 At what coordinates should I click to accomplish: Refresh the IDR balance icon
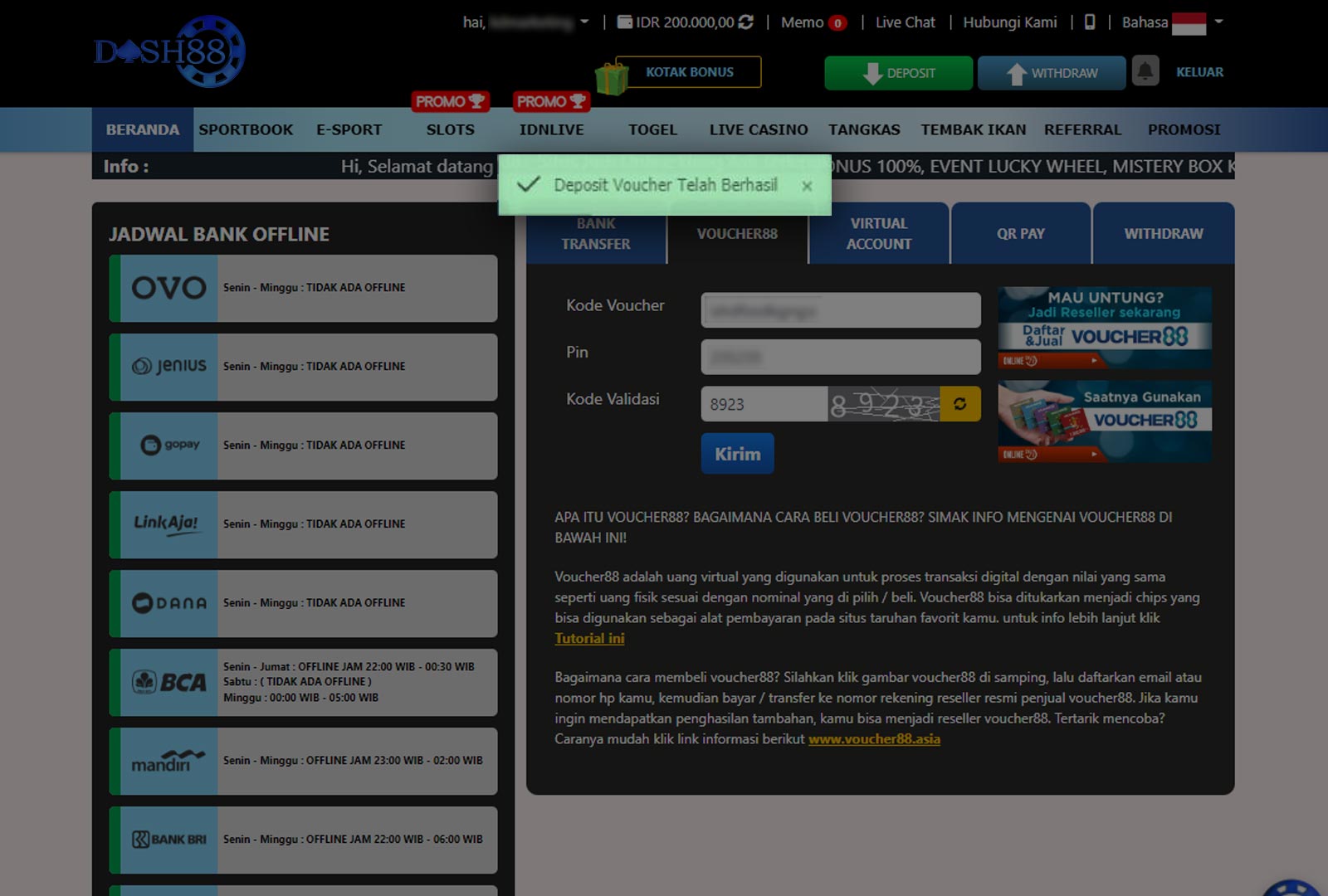(746, 22)
